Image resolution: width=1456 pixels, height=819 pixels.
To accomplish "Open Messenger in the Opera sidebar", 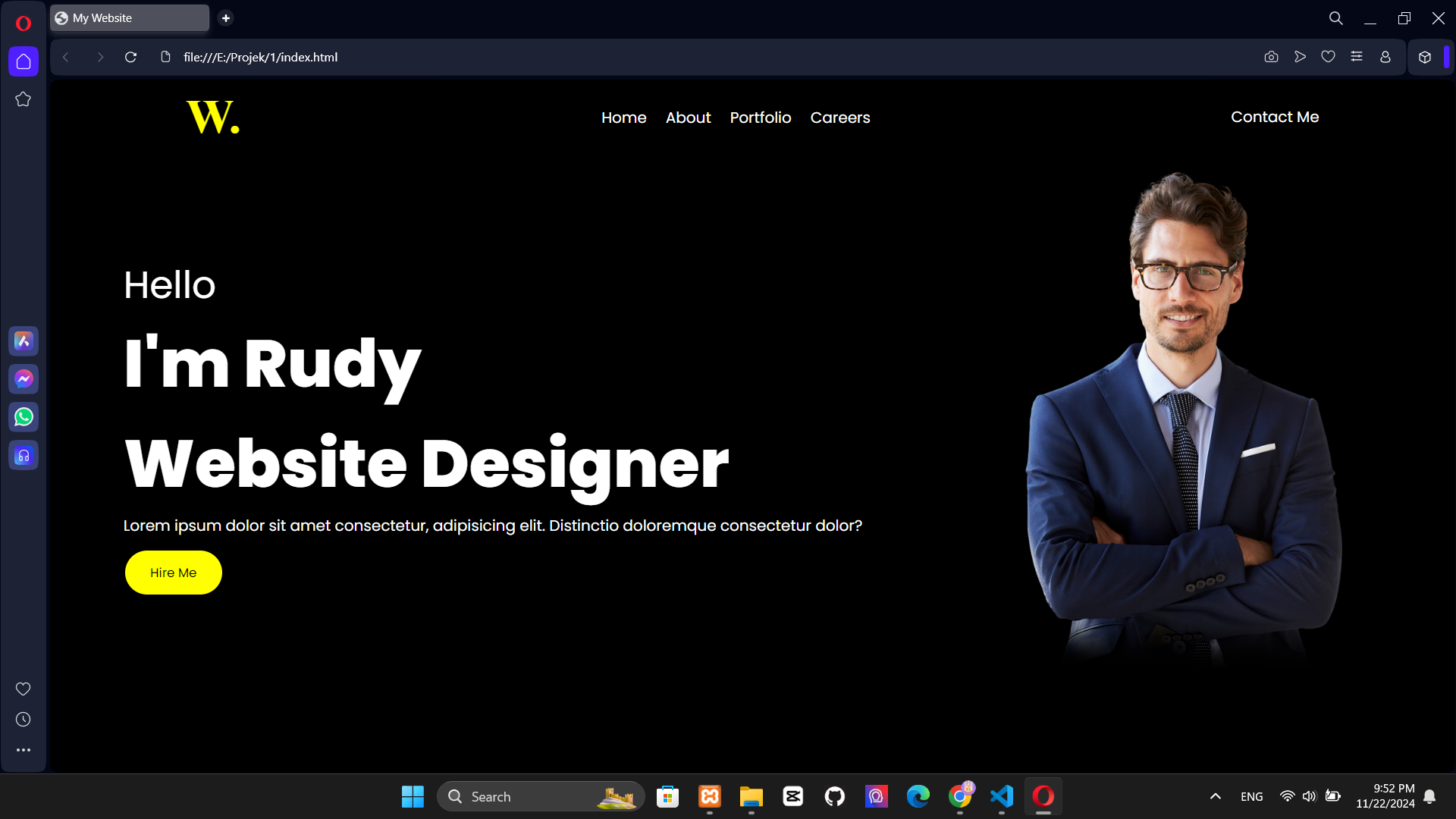I will tap(24, 379).
